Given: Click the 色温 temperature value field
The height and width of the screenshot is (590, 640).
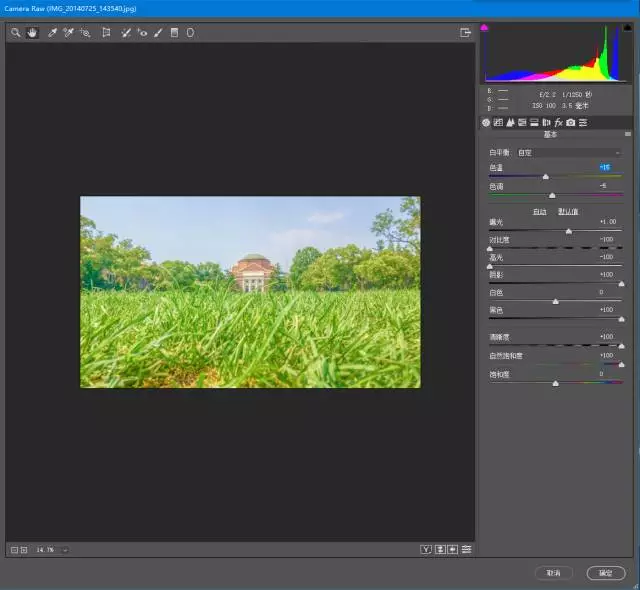Looking at the screenshot, I should point(605,167).
